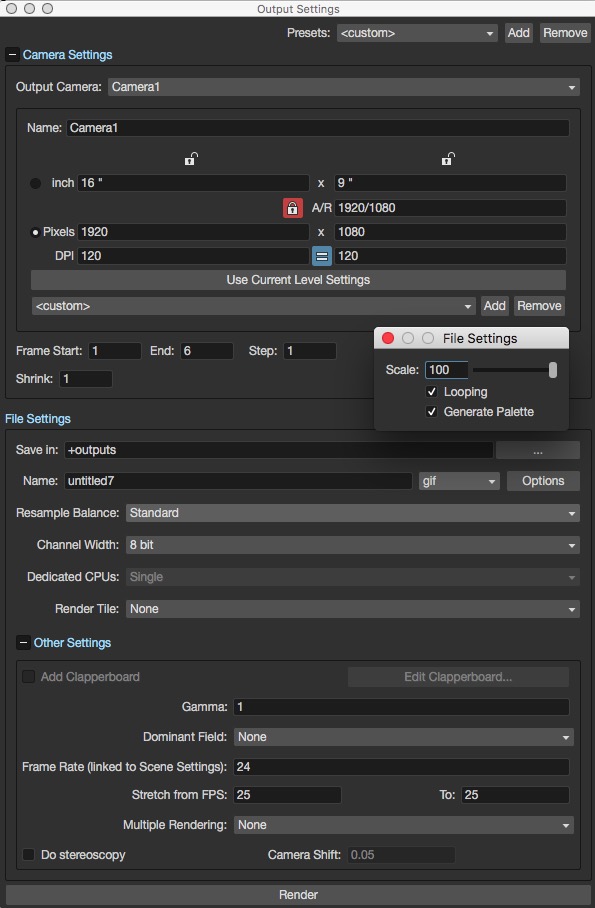
Task: Unlock the red aspect ratio lock
Action: 293,208
